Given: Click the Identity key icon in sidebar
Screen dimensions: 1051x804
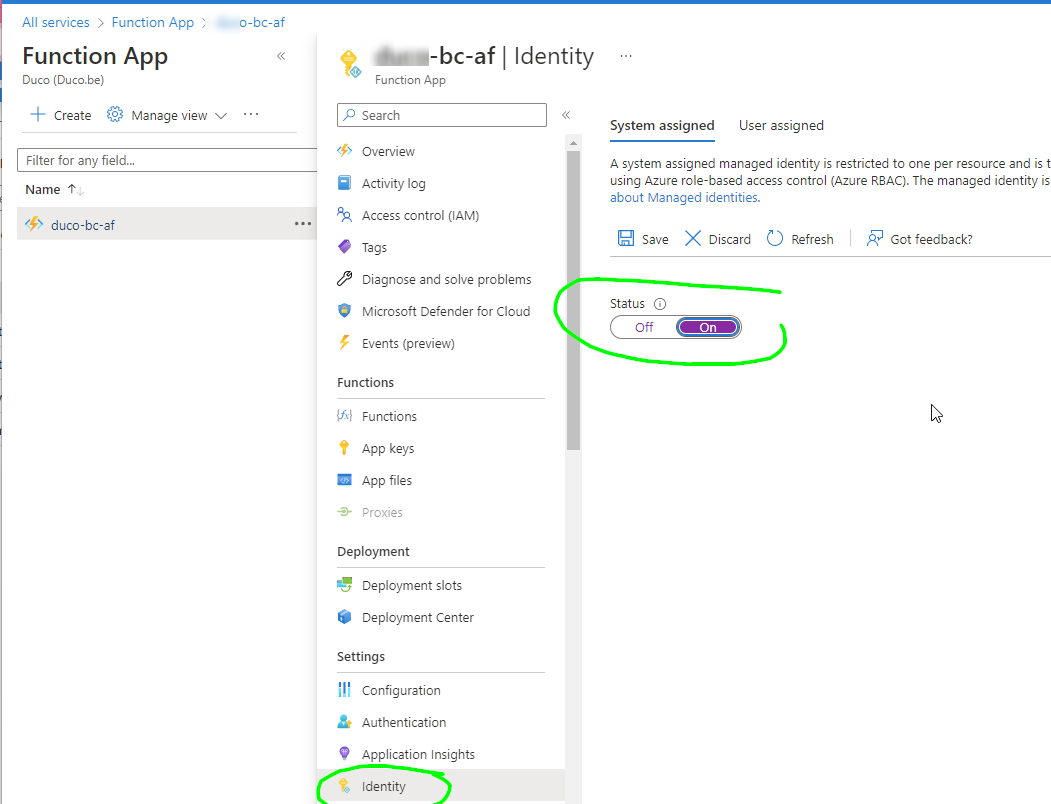Looking at the screenshot, I should (345, 786).
